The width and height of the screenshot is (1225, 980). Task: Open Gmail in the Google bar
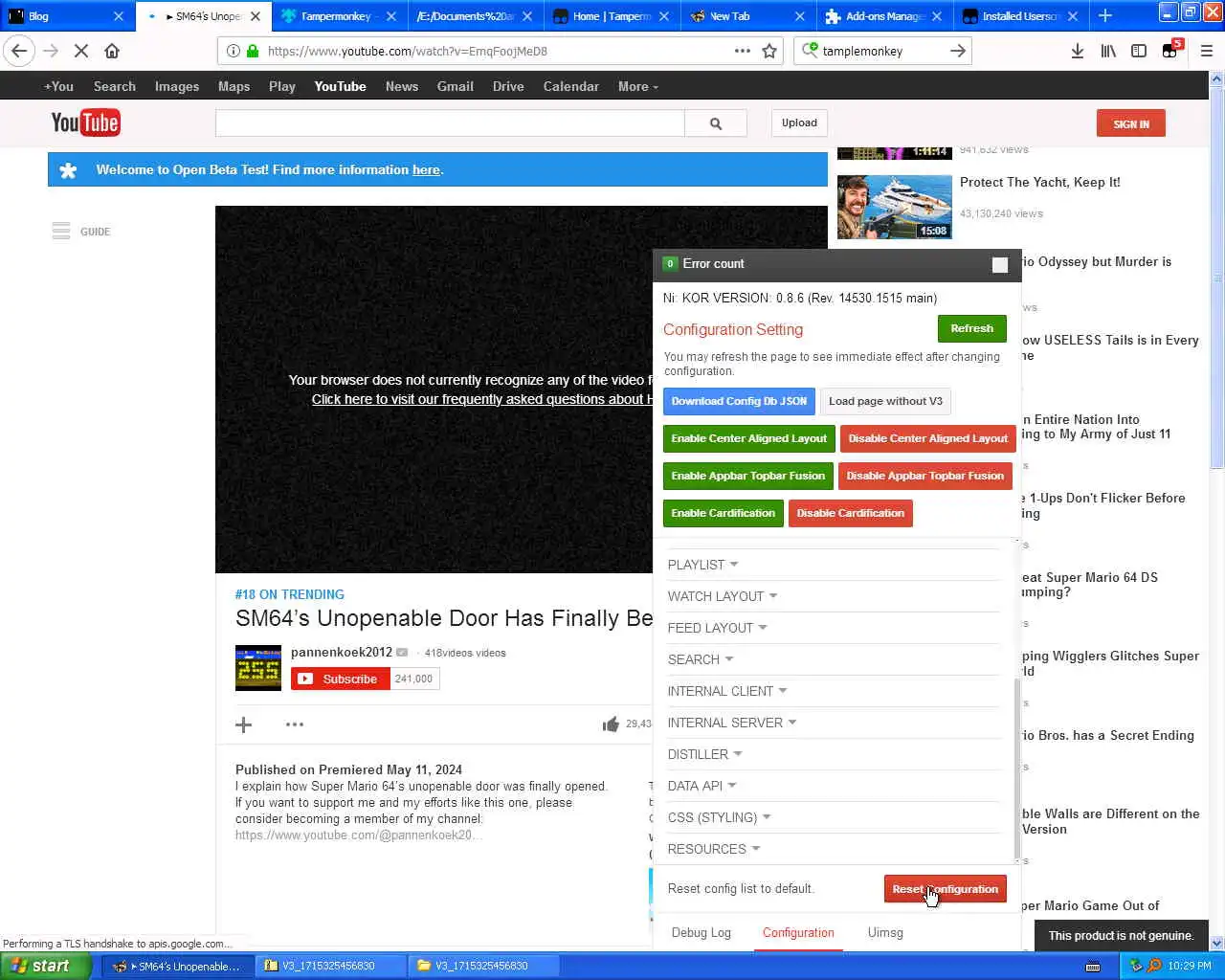[x=455, y=86]
